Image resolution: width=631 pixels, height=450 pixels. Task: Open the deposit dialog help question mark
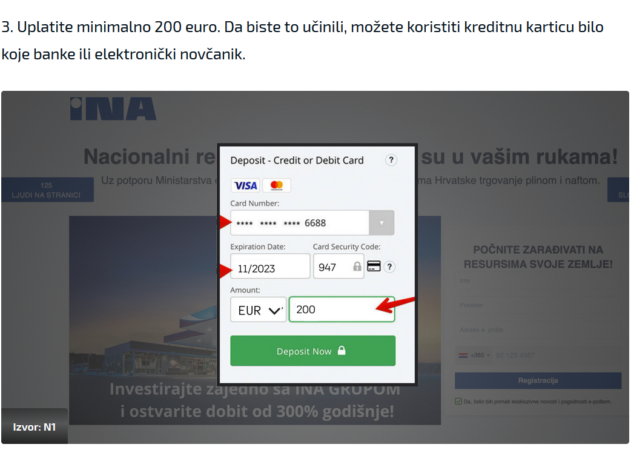tap(391, 160)
